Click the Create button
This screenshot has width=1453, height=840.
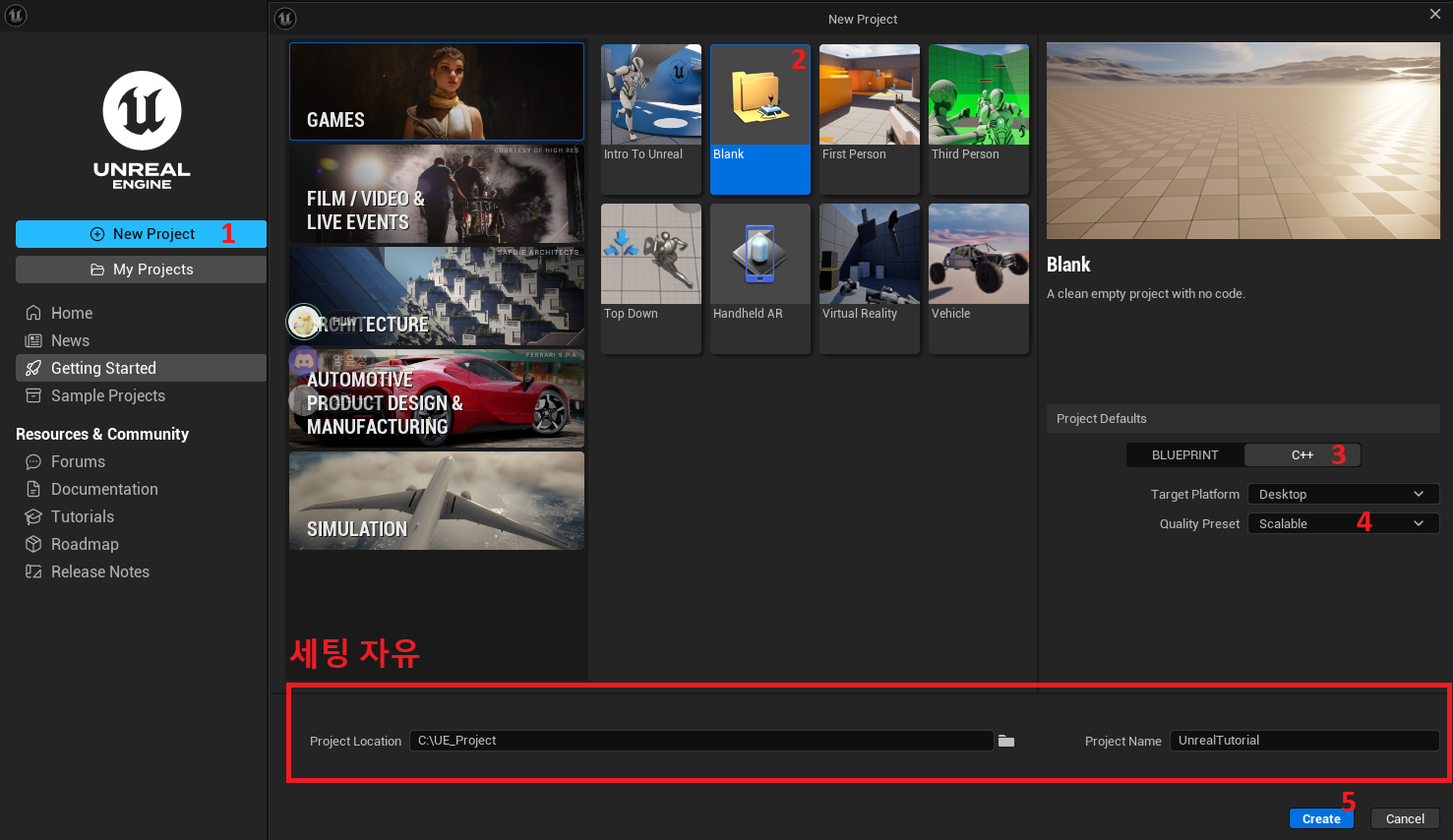point(1321,818)
